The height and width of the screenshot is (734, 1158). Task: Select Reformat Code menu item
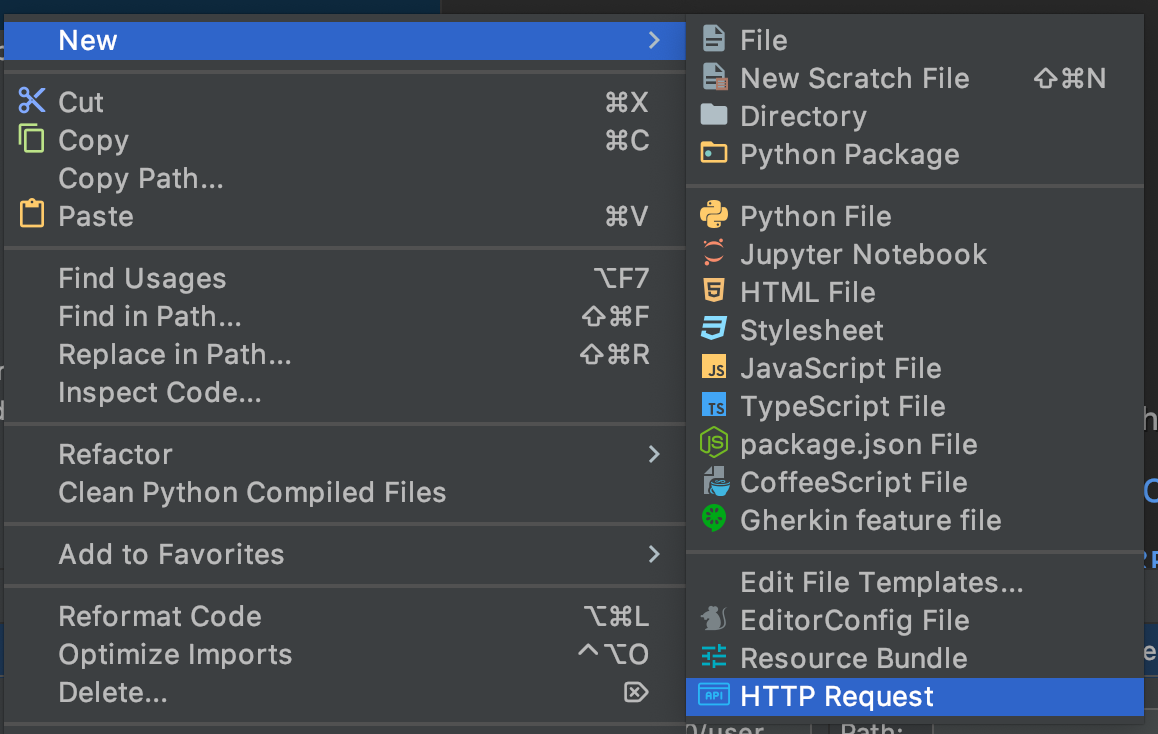(160, 616)
